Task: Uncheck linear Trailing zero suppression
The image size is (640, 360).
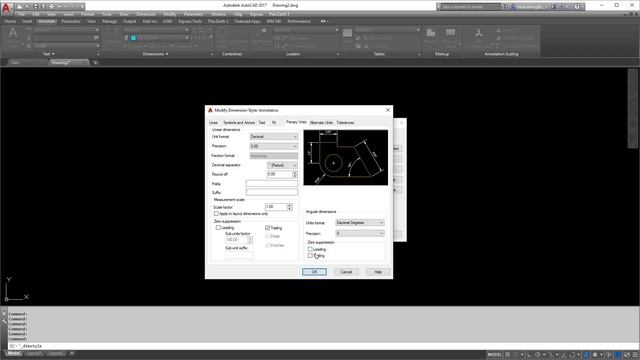Action: pos(268,228)
